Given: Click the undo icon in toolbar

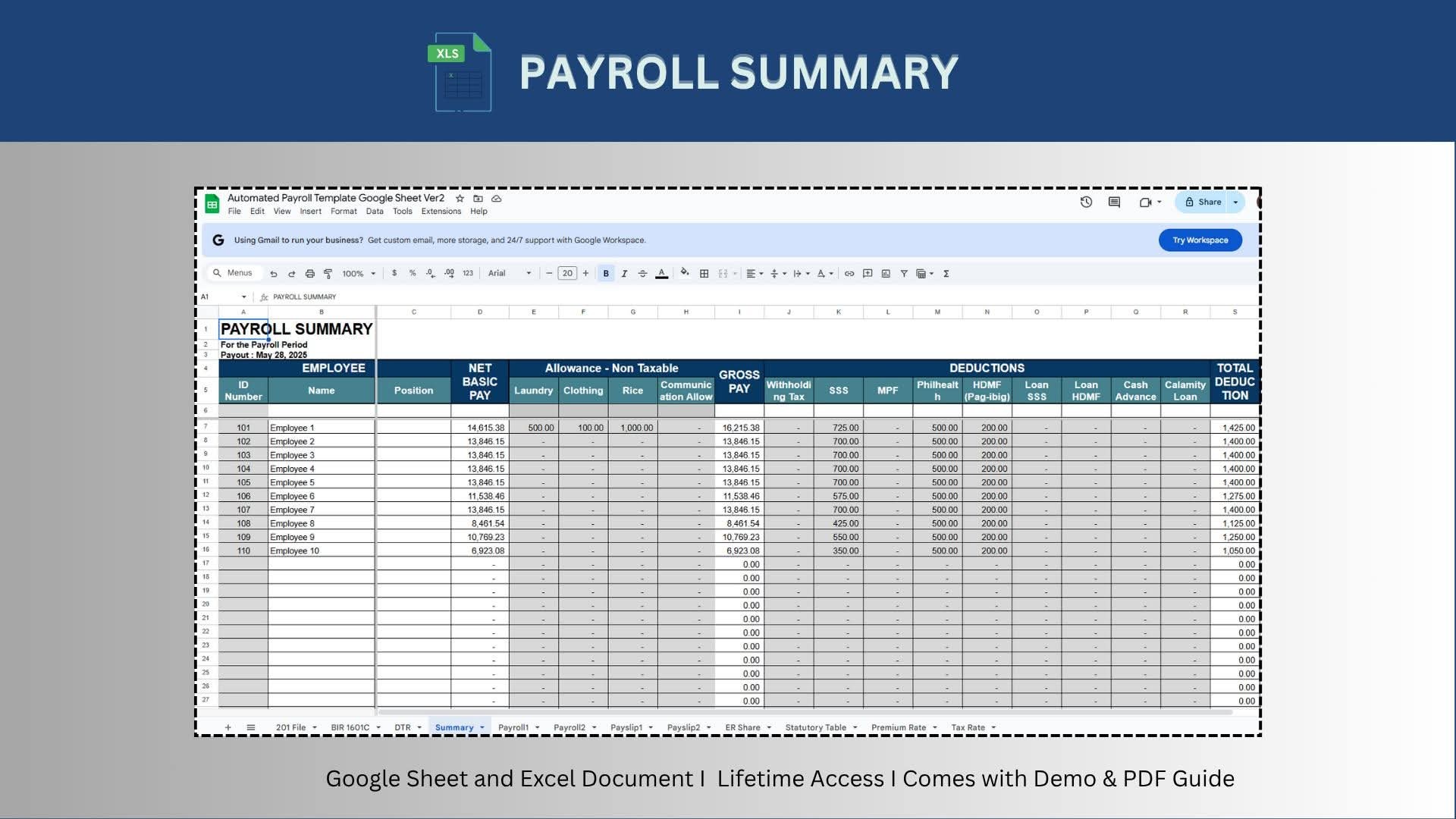Looking at the screenshot, I should pyautogui.click(x=274, y=274).
